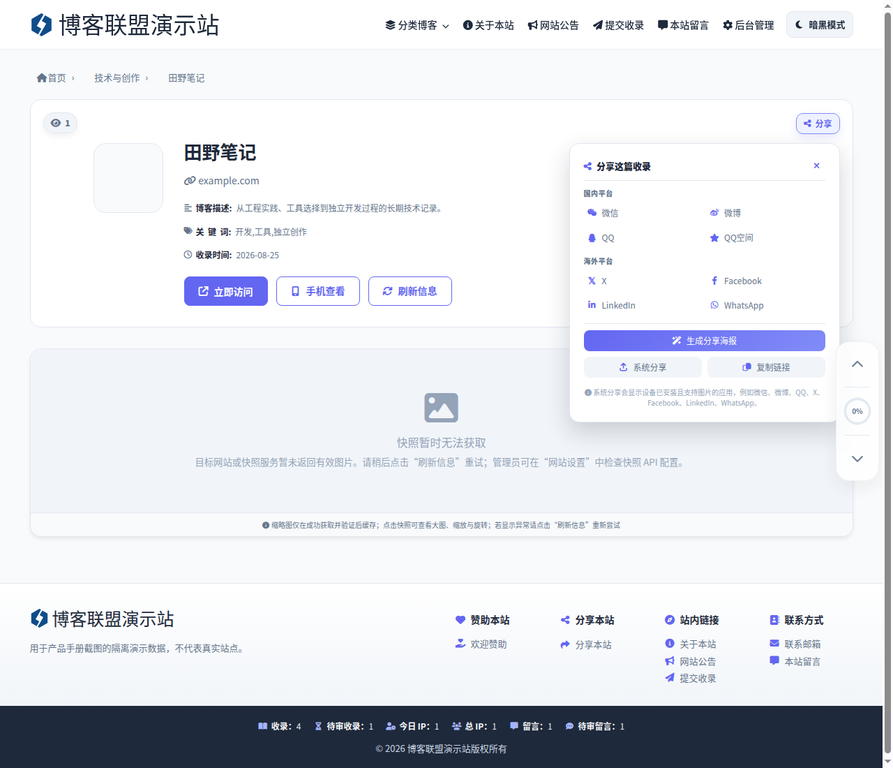Go to 技术与创作 breadcrumb link
Screen dimensions: 893x768
click(117, 78)
